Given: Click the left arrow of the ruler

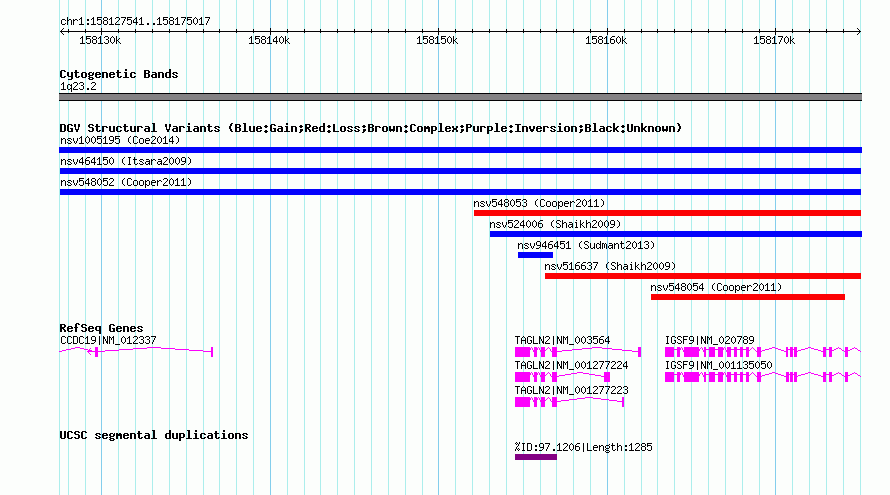Looking at the screenshot, I should coord(62,31).
